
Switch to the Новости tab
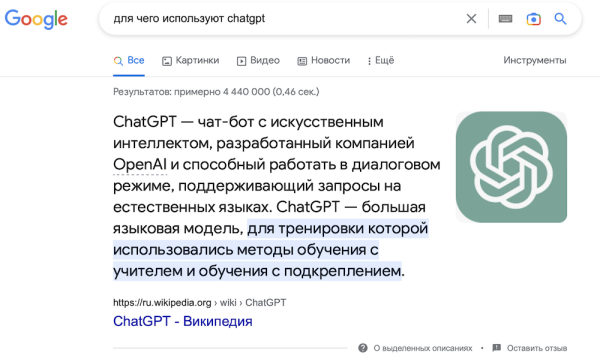pyautogui.click(x=324, y=60)
